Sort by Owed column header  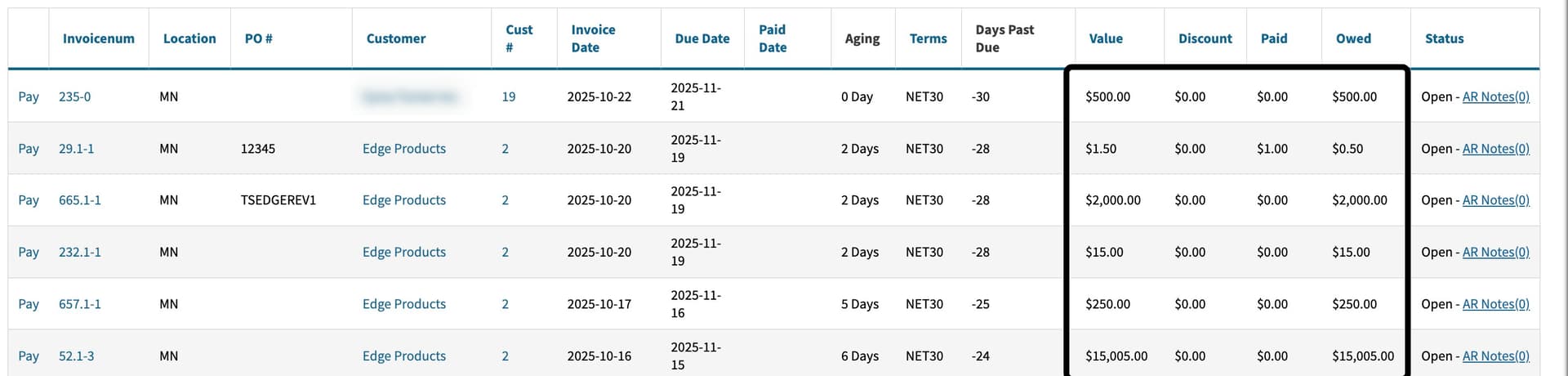click(1352, 38)
